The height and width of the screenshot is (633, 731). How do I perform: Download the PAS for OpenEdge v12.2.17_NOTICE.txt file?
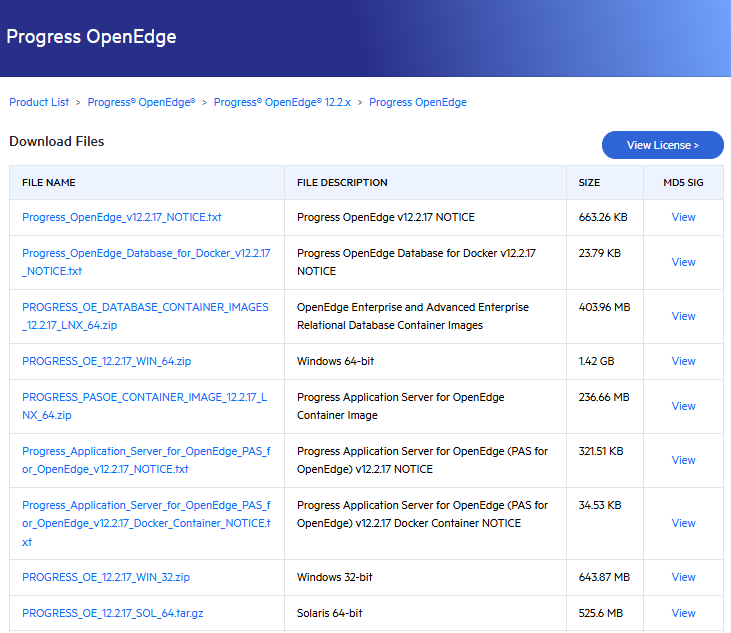coord(146,460)
